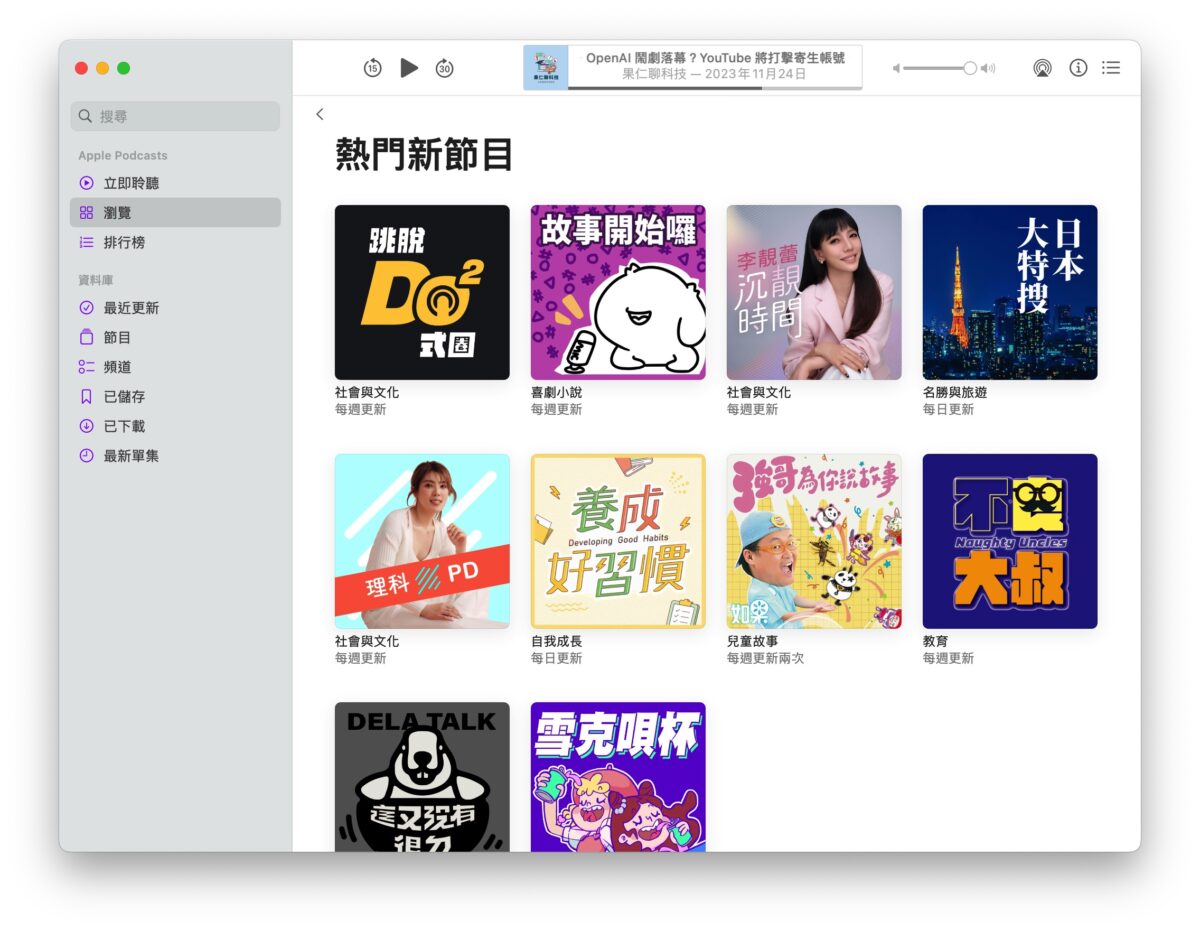Click the 喜劇小說 category label
The width and height of the screenshot is (1200, 930).
click(557, 393)
